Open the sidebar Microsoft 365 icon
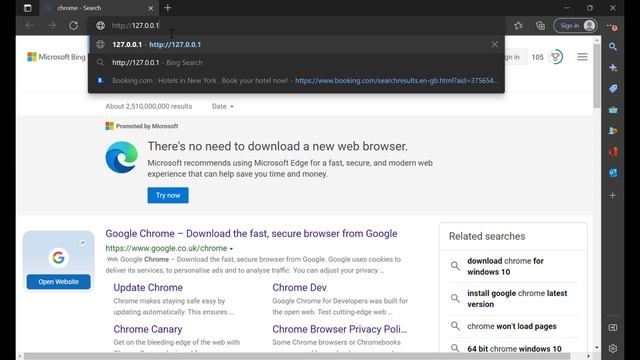This screenshot has width=640, height=360. (613, 152)
